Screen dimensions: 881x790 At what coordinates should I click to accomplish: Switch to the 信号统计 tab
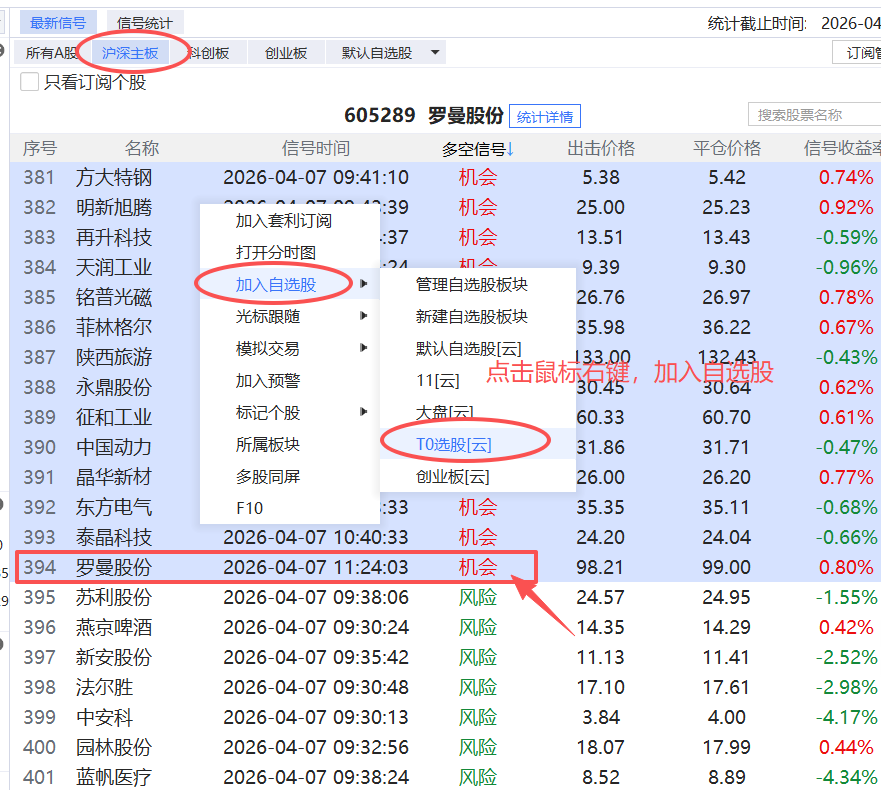pos(144,23)
